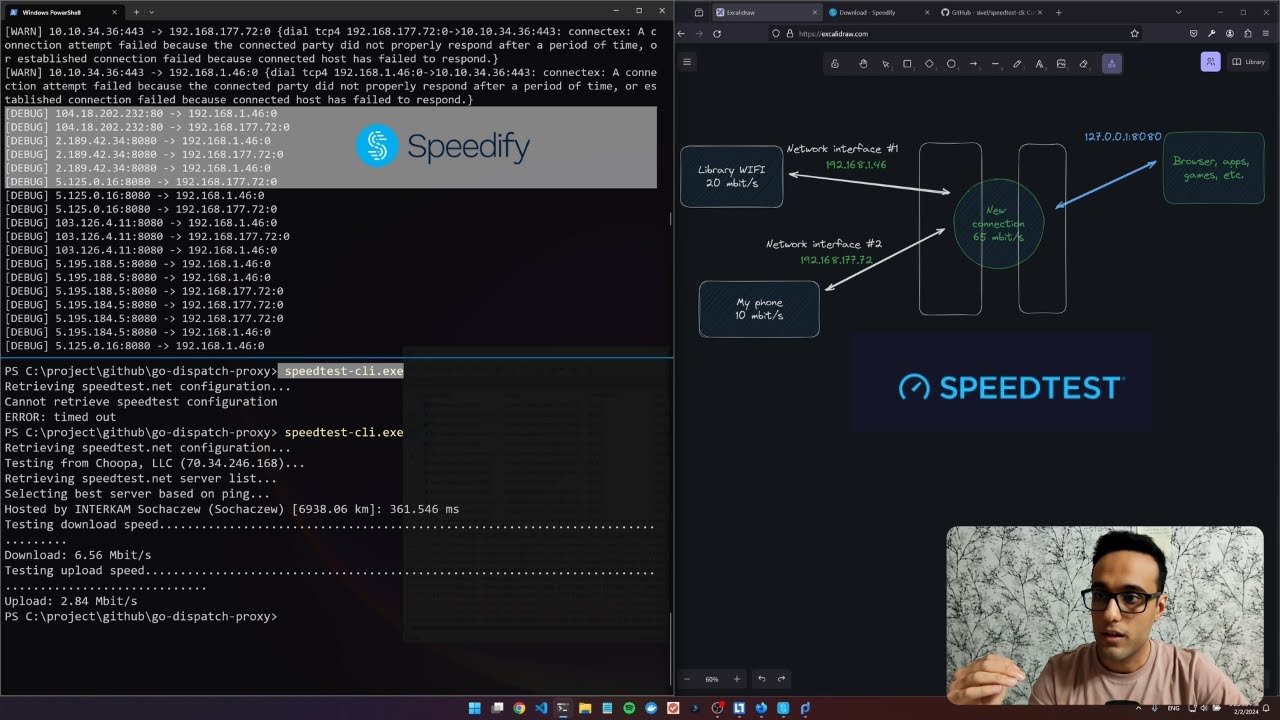Open Firefox View icon in tab bar
This screenshot has width=1280, height=720.
pyautogui.click(x=699, y=12)
